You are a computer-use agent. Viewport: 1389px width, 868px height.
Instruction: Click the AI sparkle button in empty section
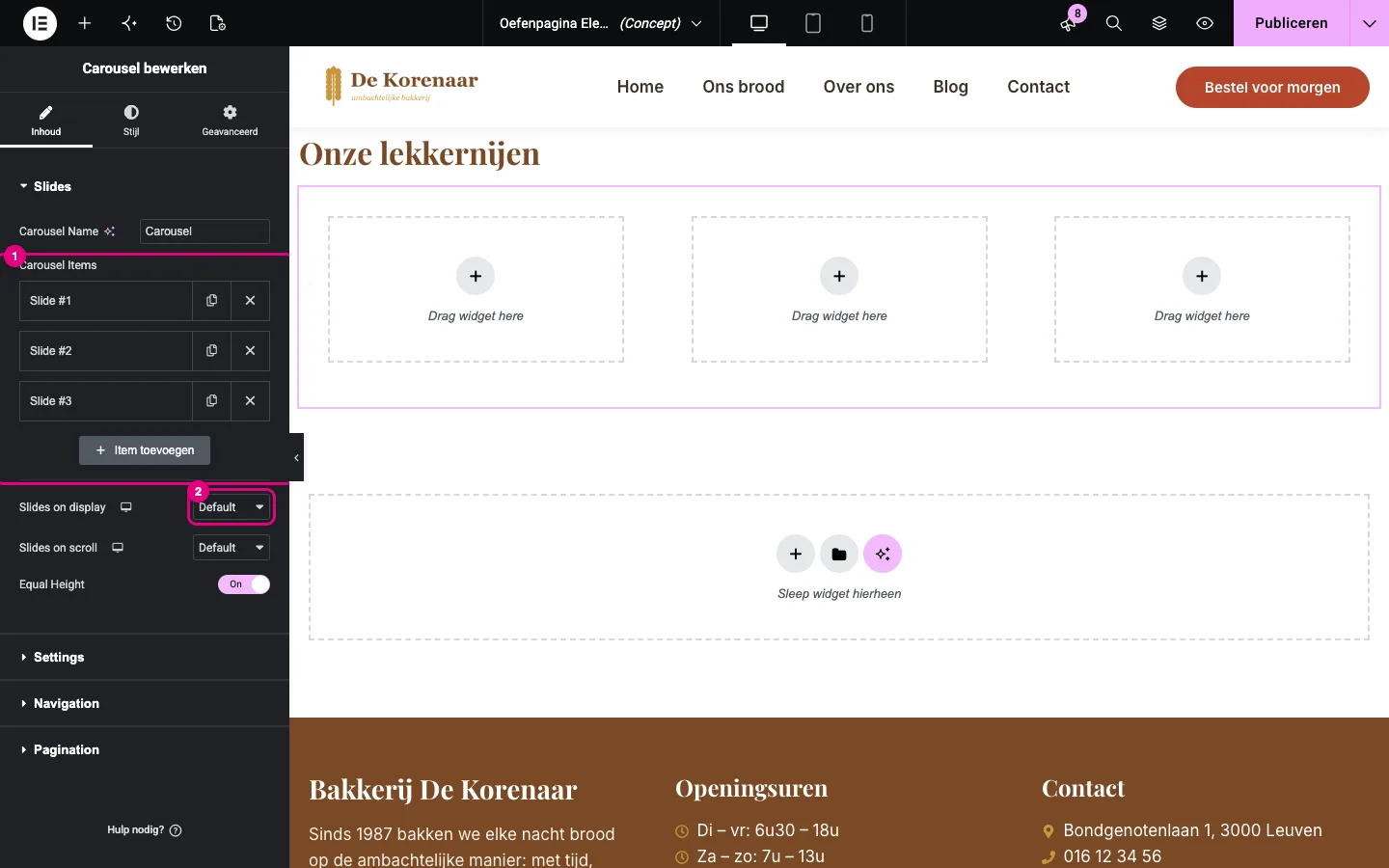point(883,554)
